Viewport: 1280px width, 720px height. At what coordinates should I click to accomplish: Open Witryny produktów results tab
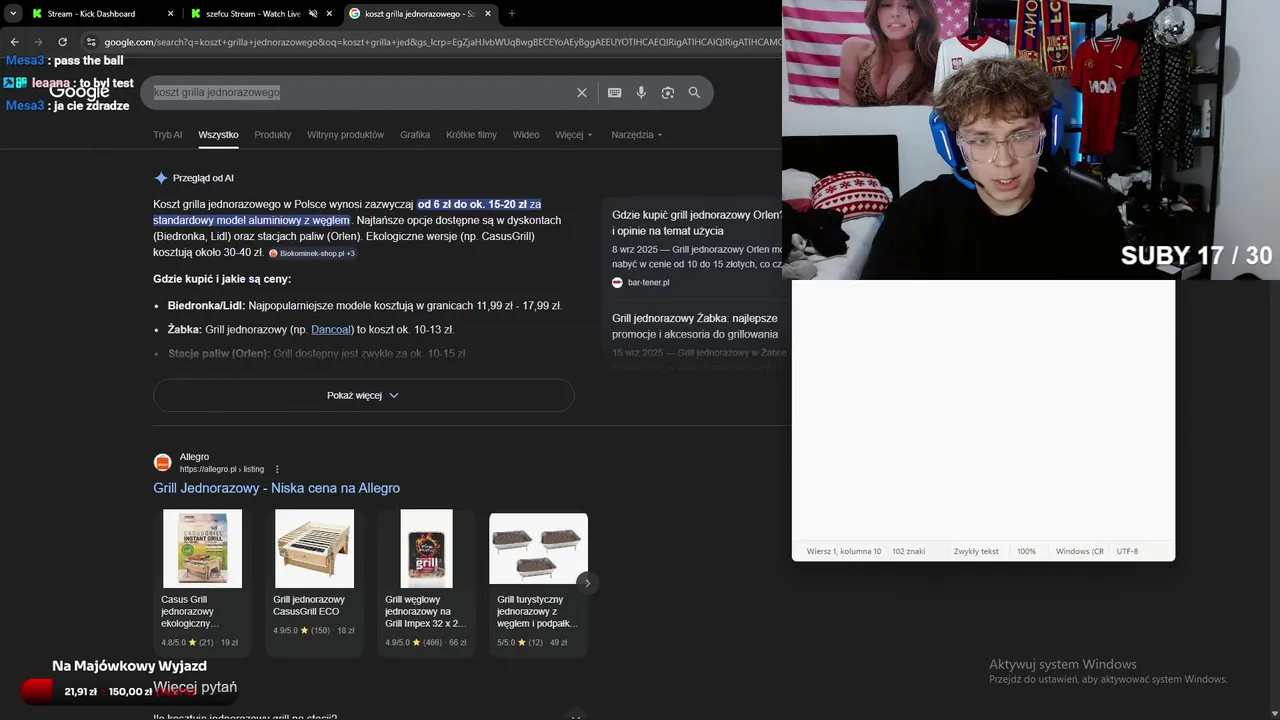tap(345, 135)
